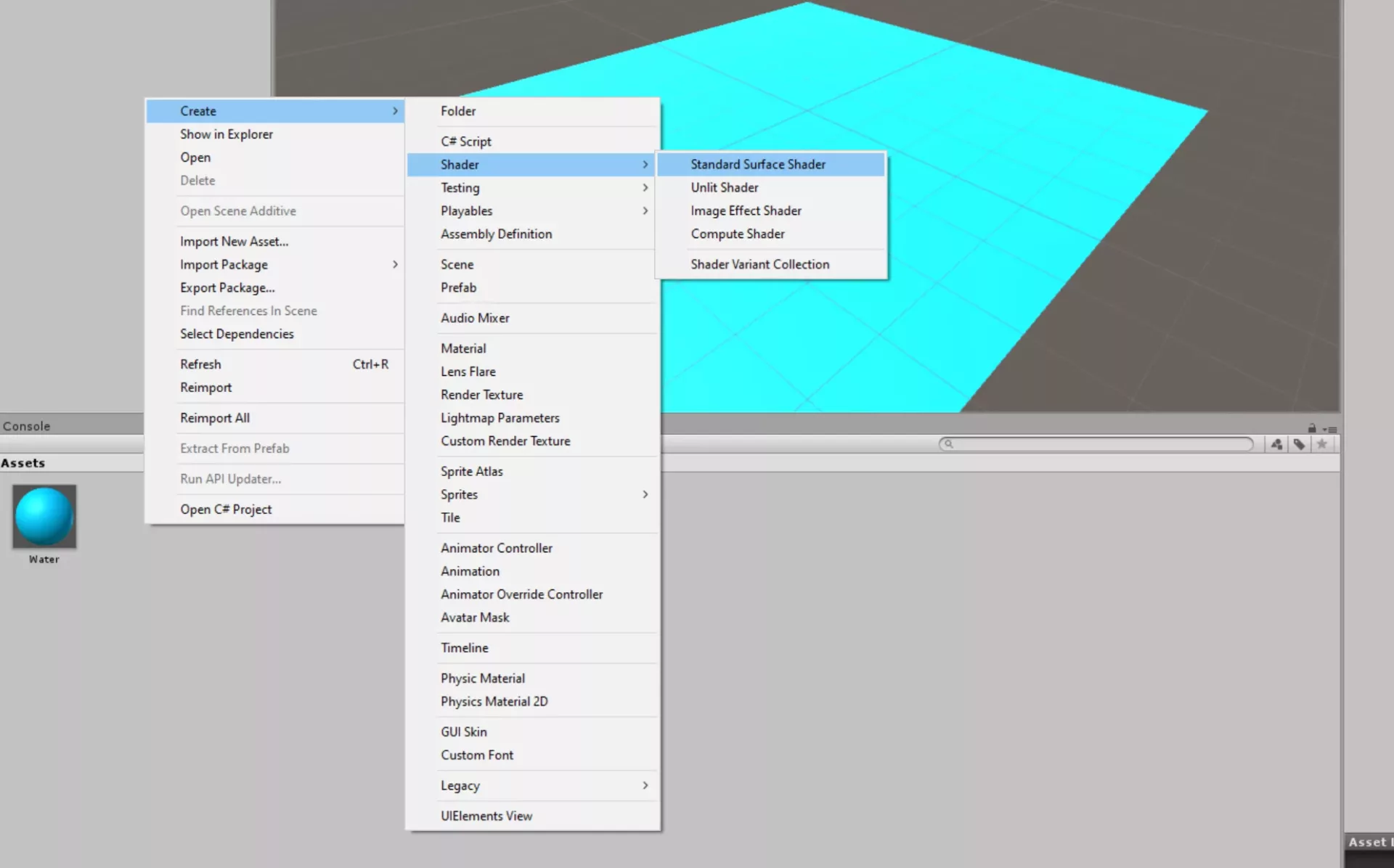Create a Timeline asset
Screen dimensions: 1394x868
tap(533, 648)
